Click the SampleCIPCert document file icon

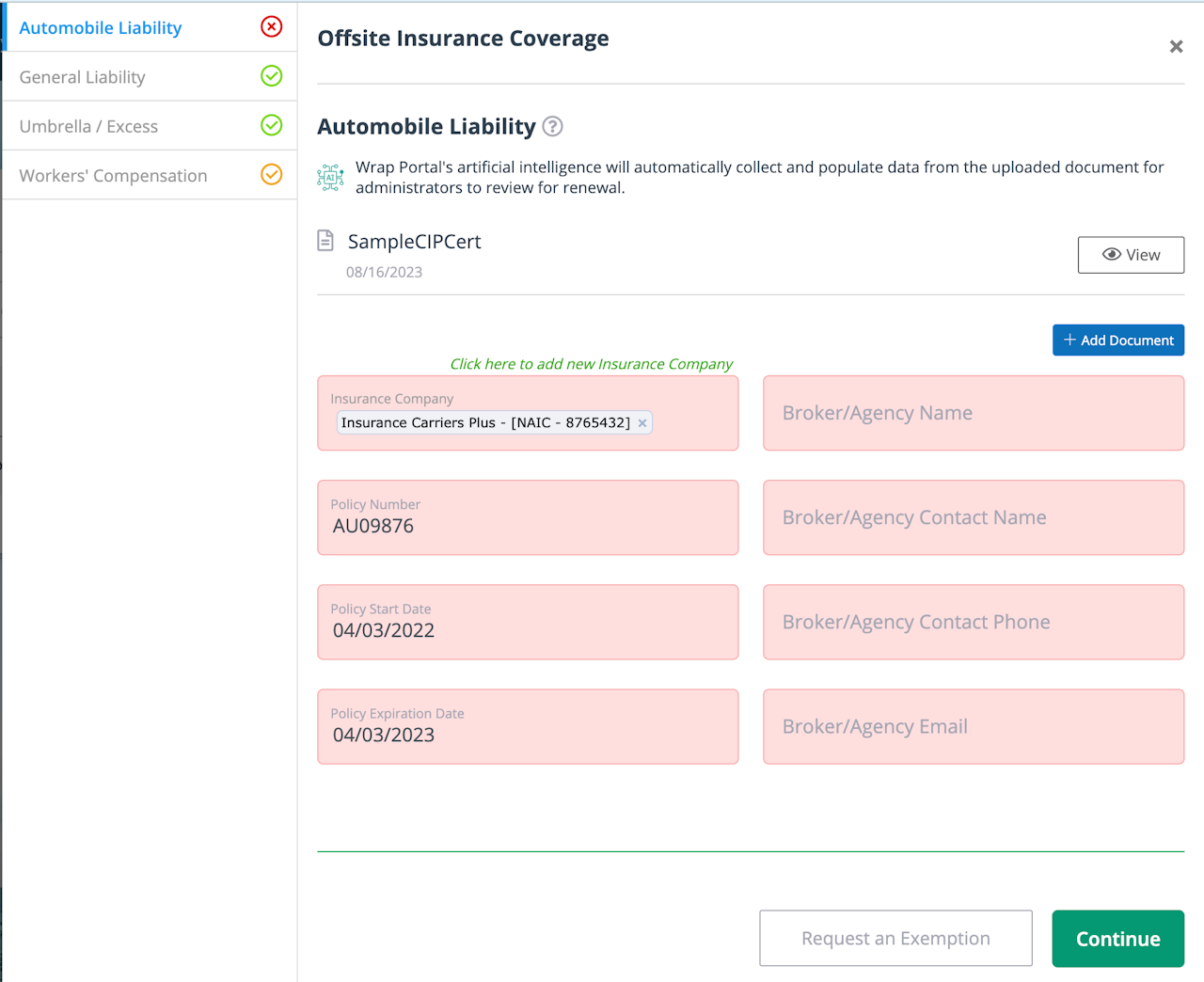325,241
